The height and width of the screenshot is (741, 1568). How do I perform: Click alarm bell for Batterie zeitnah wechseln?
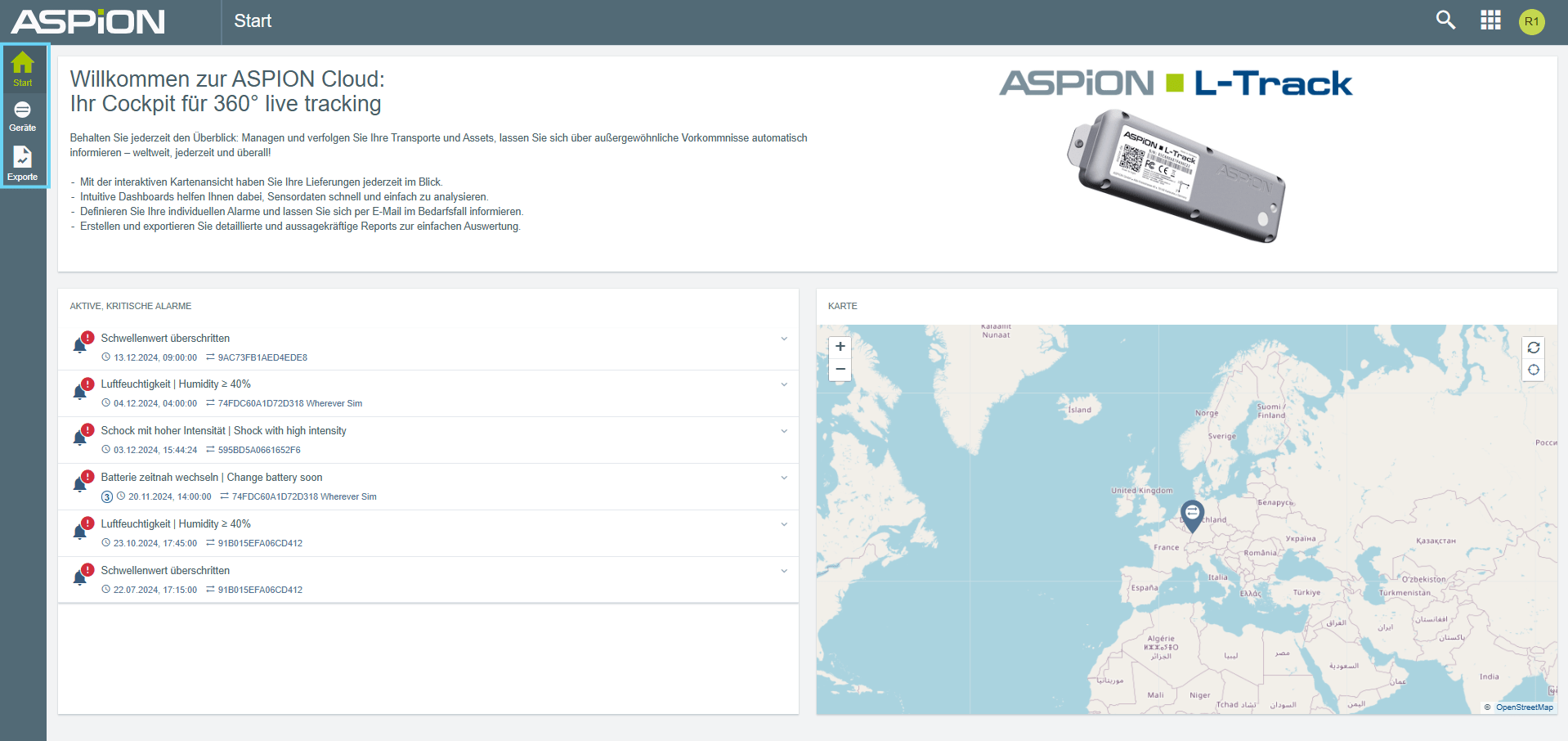click(x=82, y=483)
